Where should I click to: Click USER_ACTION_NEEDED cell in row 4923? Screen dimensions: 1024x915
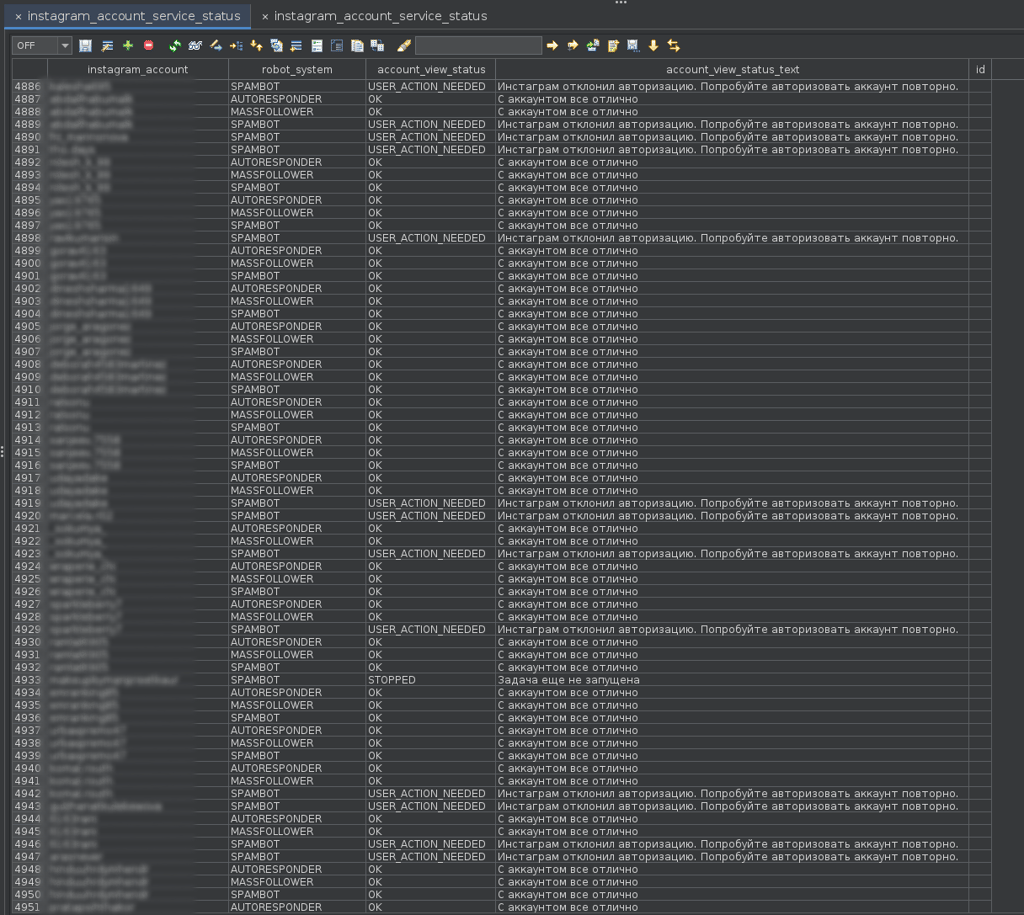[430, 553]
